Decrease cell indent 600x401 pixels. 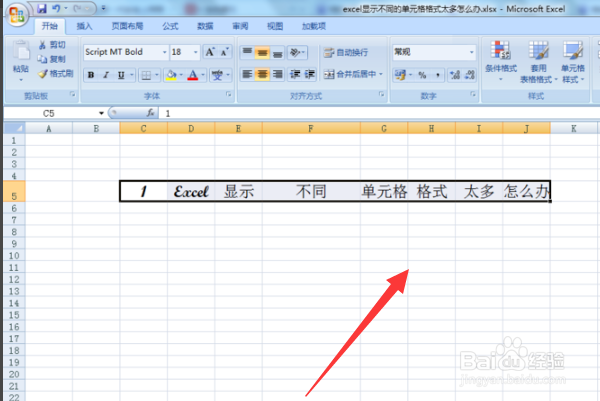coord(295,74)
